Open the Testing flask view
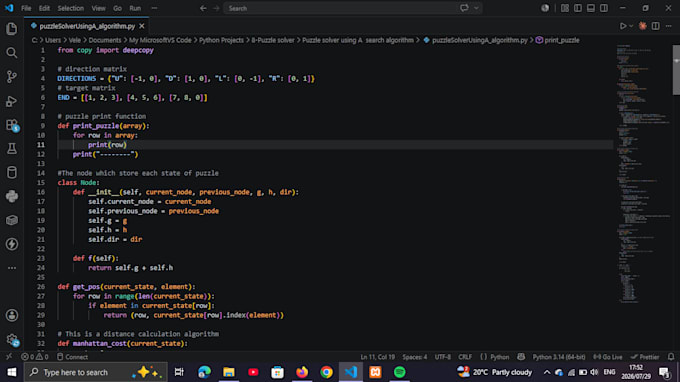 12,149
